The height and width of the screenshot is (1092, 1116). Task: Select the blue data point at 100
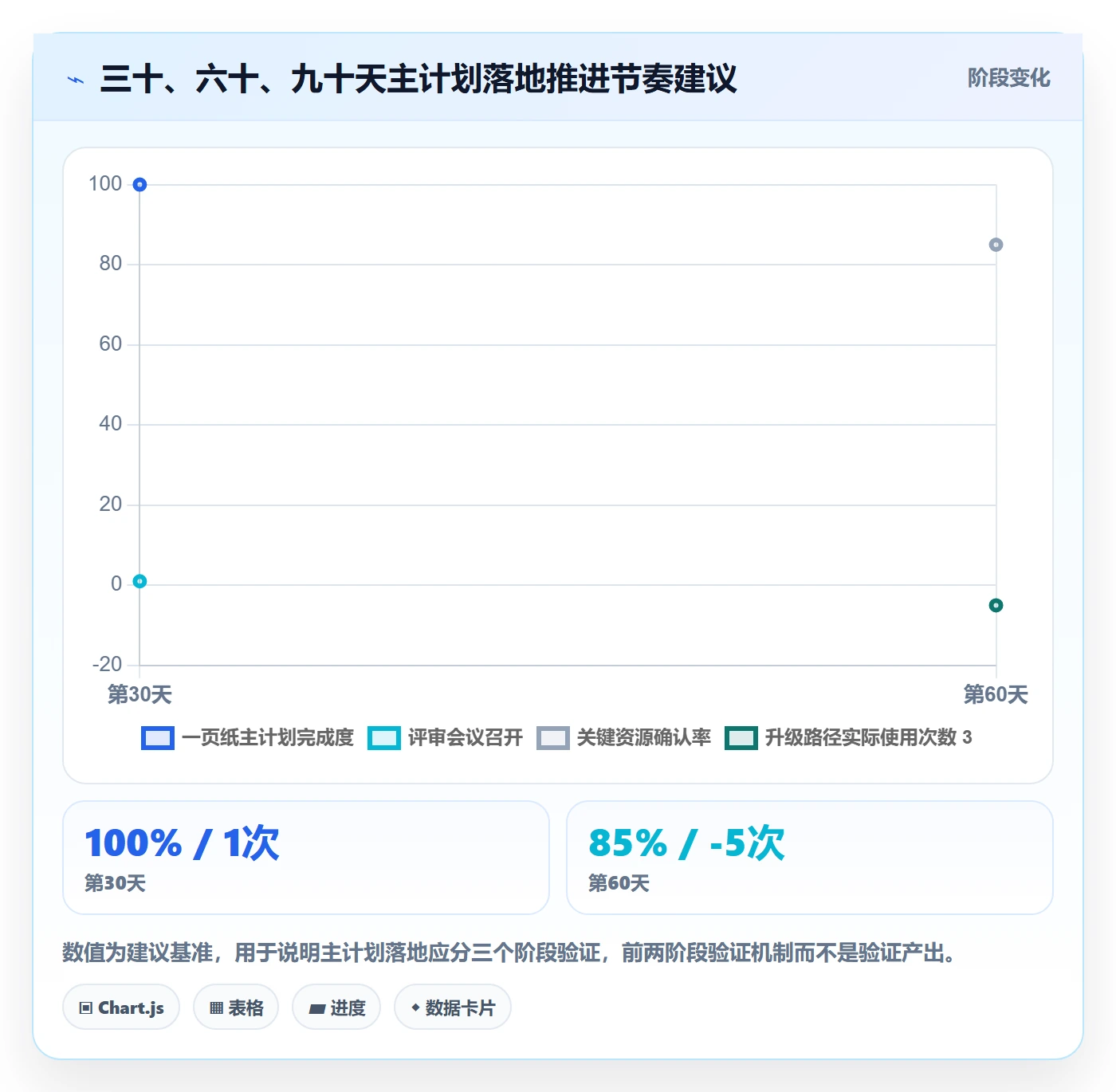139,185
